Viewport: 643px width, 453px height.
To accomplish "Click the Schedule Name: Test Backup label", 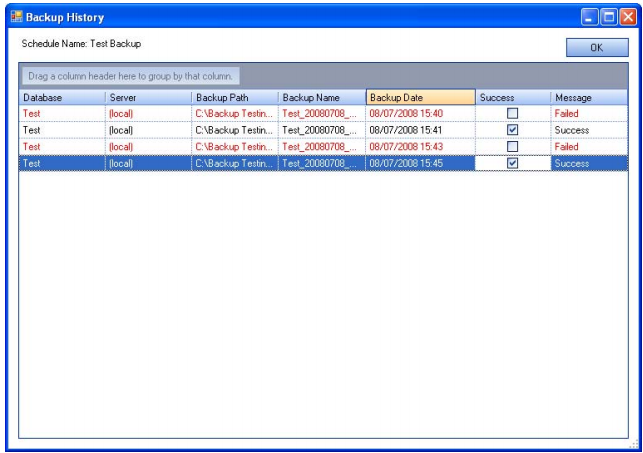I will point(81,44).
